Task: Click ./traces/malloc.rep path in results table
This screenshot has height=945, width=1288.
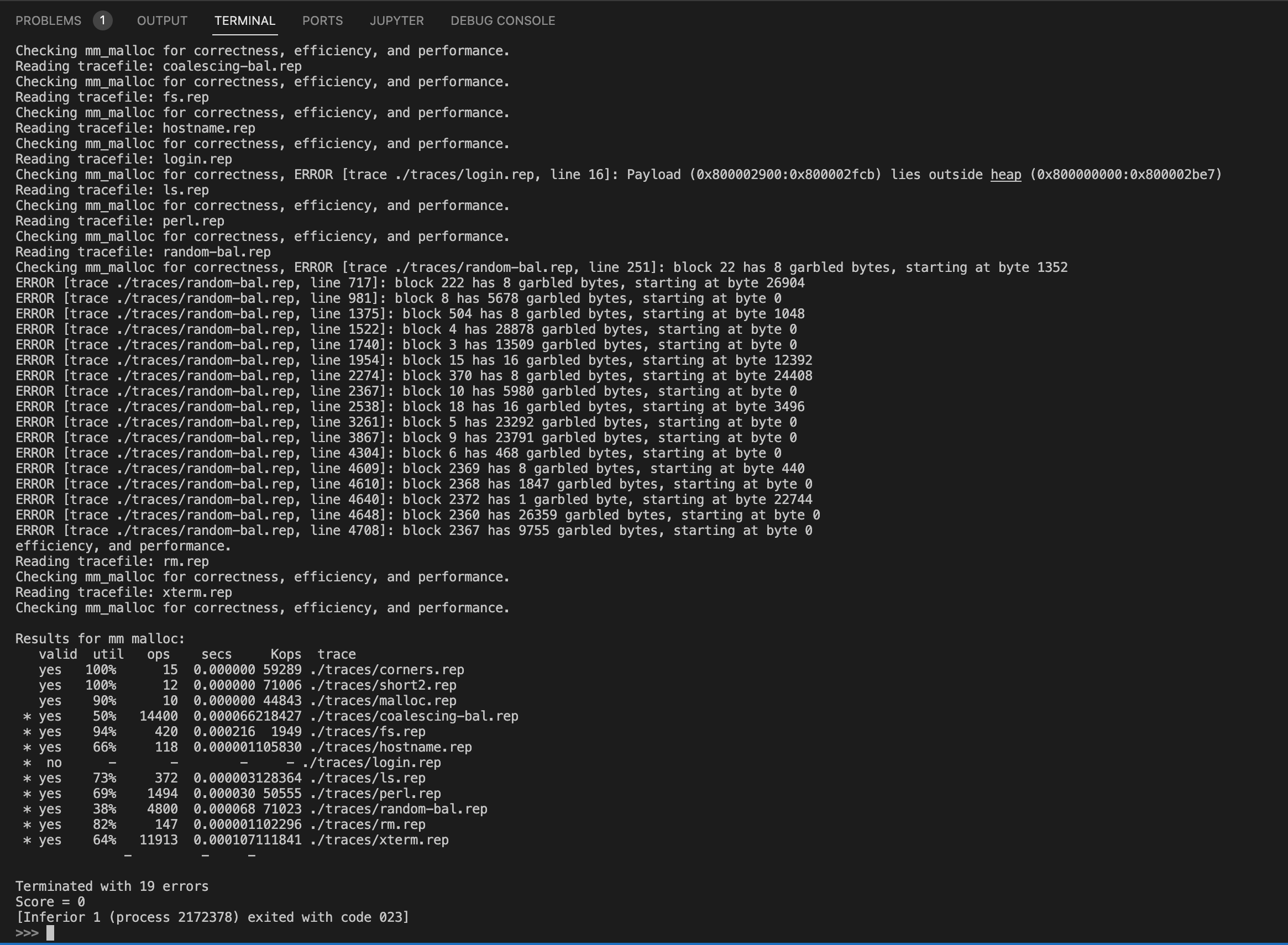Action: click(383, 701)
